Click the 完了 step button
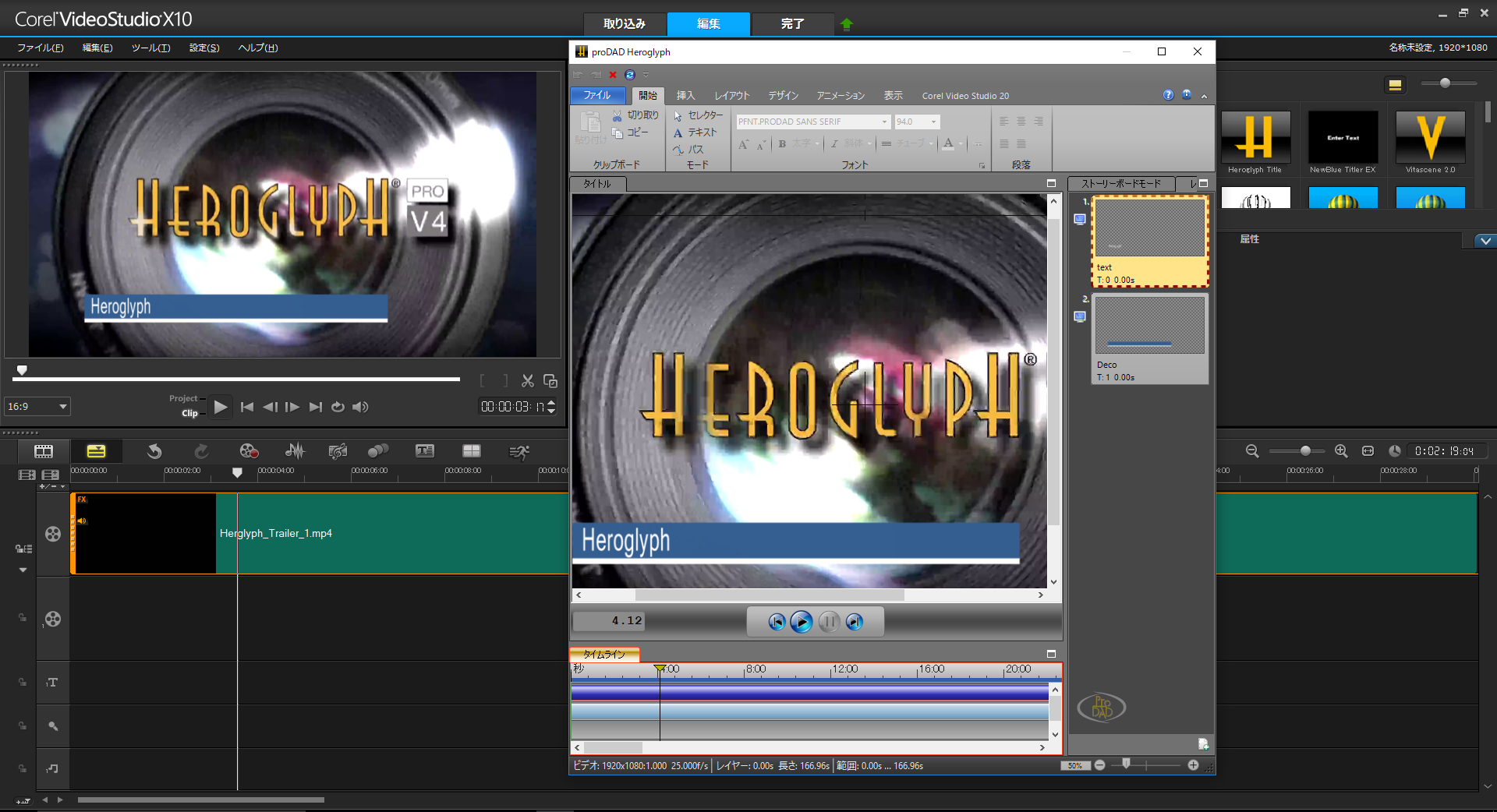1497x812 pixels. coord(791,23)
